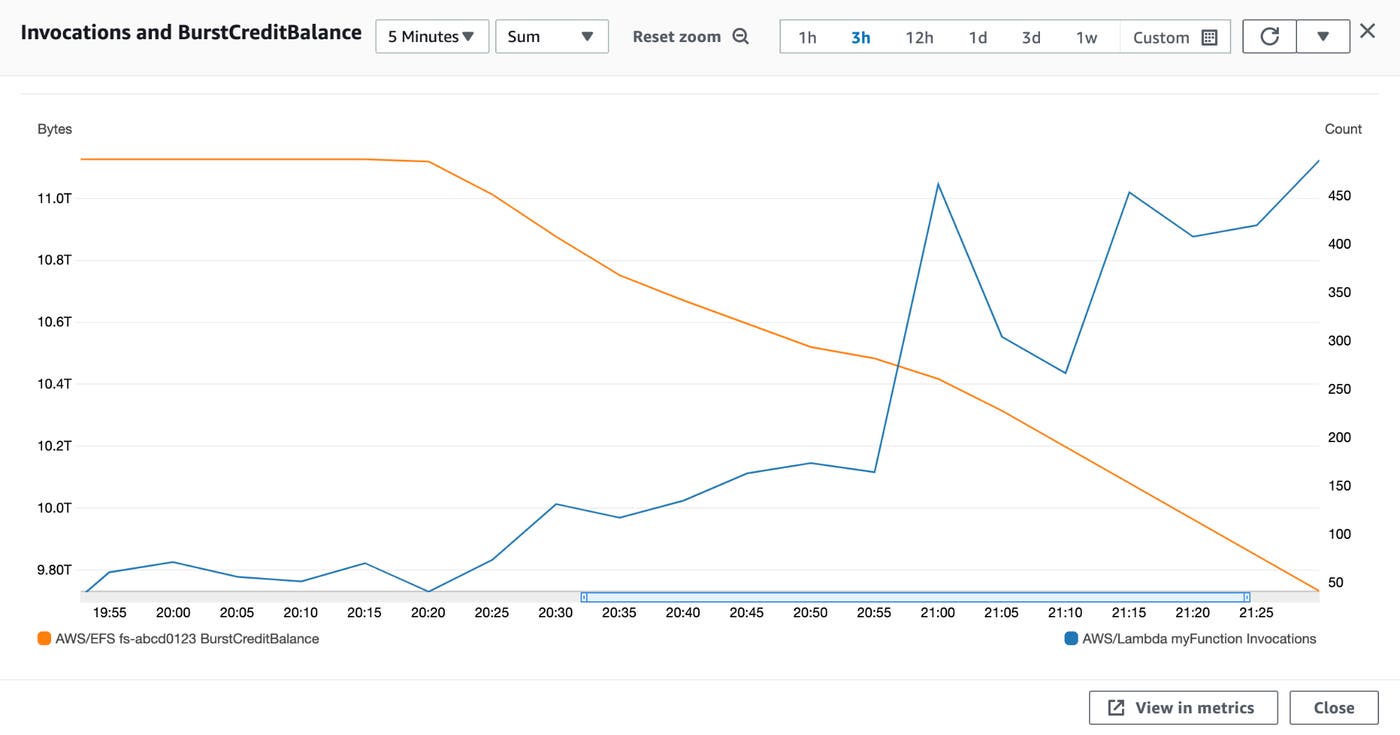This screenshot has height=735, width=1400.
Task: Open the Sum statistic dropdown
Action: tap(551, 36)
